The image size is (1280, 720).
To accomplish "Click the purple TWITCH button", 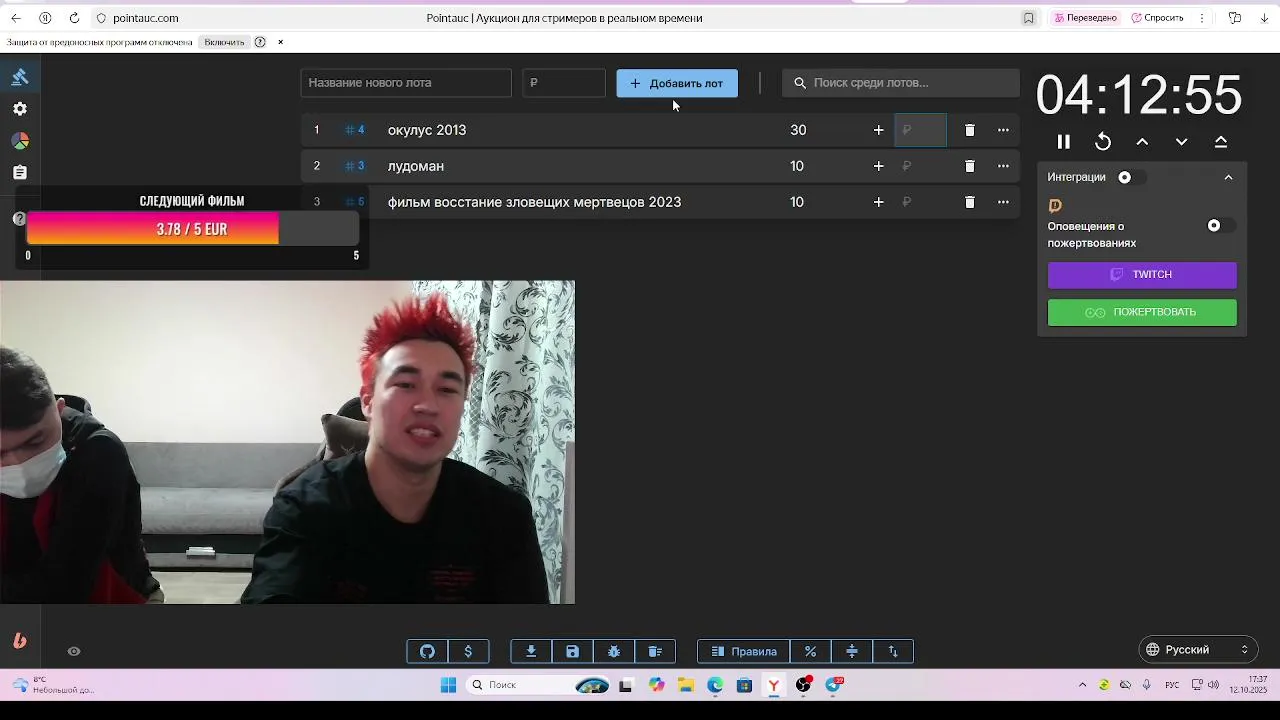I will (1142, 275).
